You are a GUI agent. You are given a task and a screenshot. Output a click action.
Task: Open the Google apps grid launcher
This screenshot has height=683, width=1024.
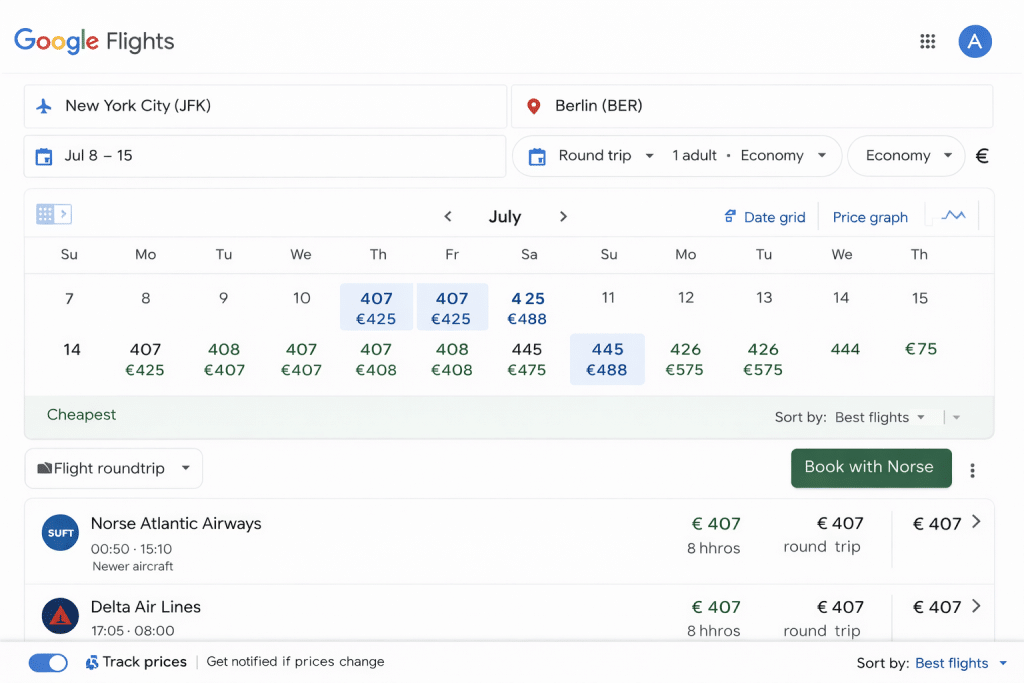coord(927,41)
